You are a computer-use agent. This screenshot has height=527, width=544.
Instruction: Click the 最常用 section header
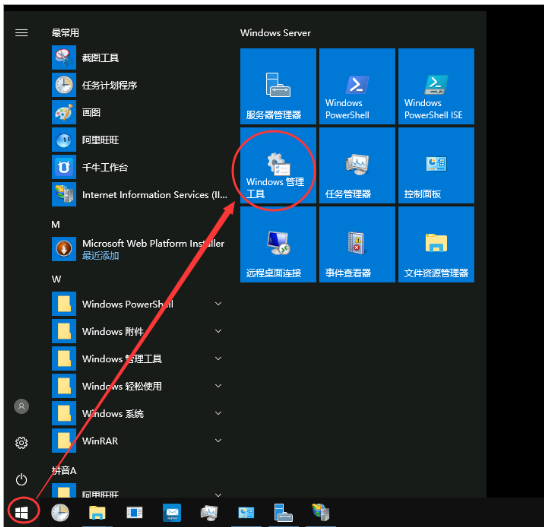pyautogui.click(x=65, y=33)
